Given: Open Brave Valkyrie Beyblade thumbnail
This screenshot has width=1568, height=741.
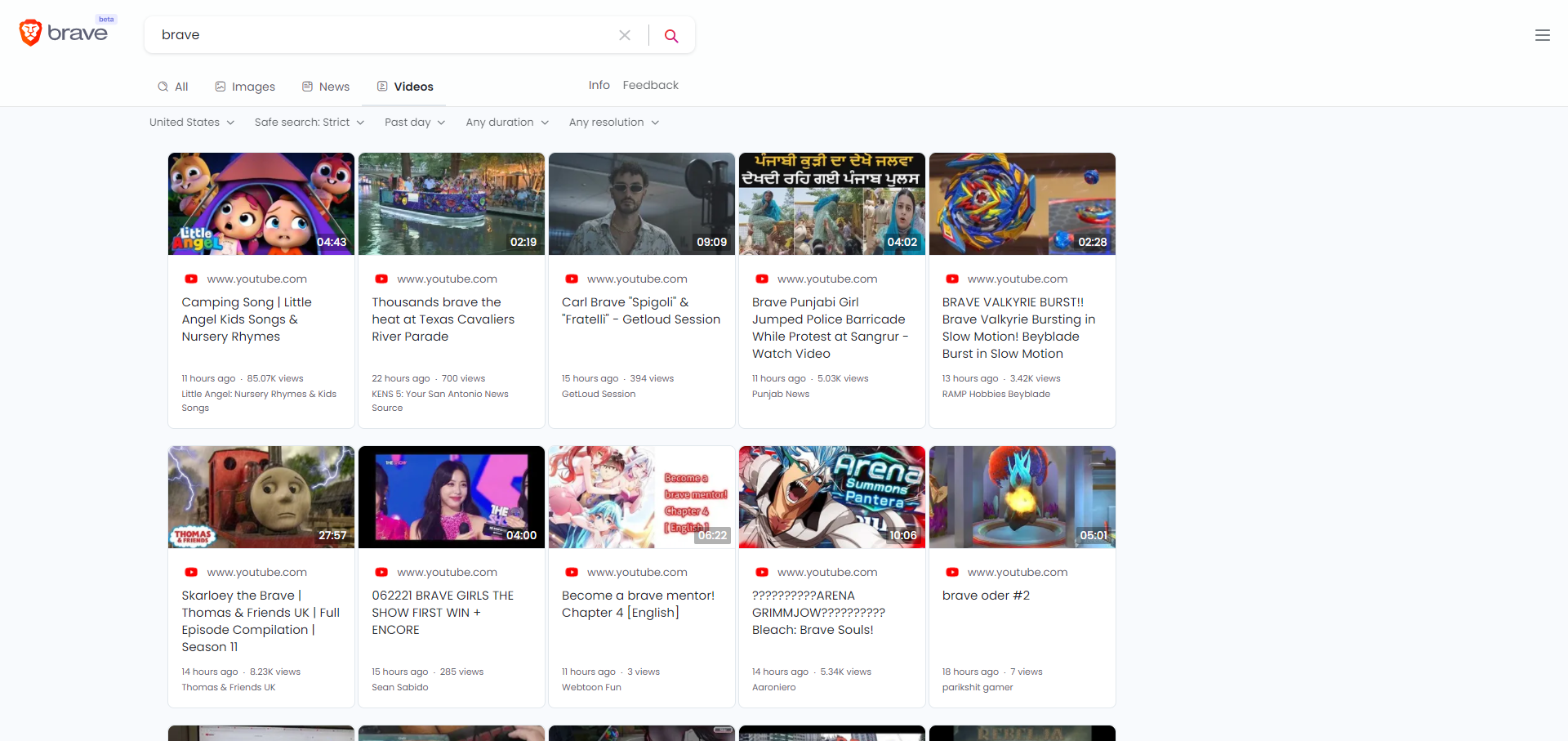Looking at the screenshot, I should pyautogui.click(x=1022, y=203).
